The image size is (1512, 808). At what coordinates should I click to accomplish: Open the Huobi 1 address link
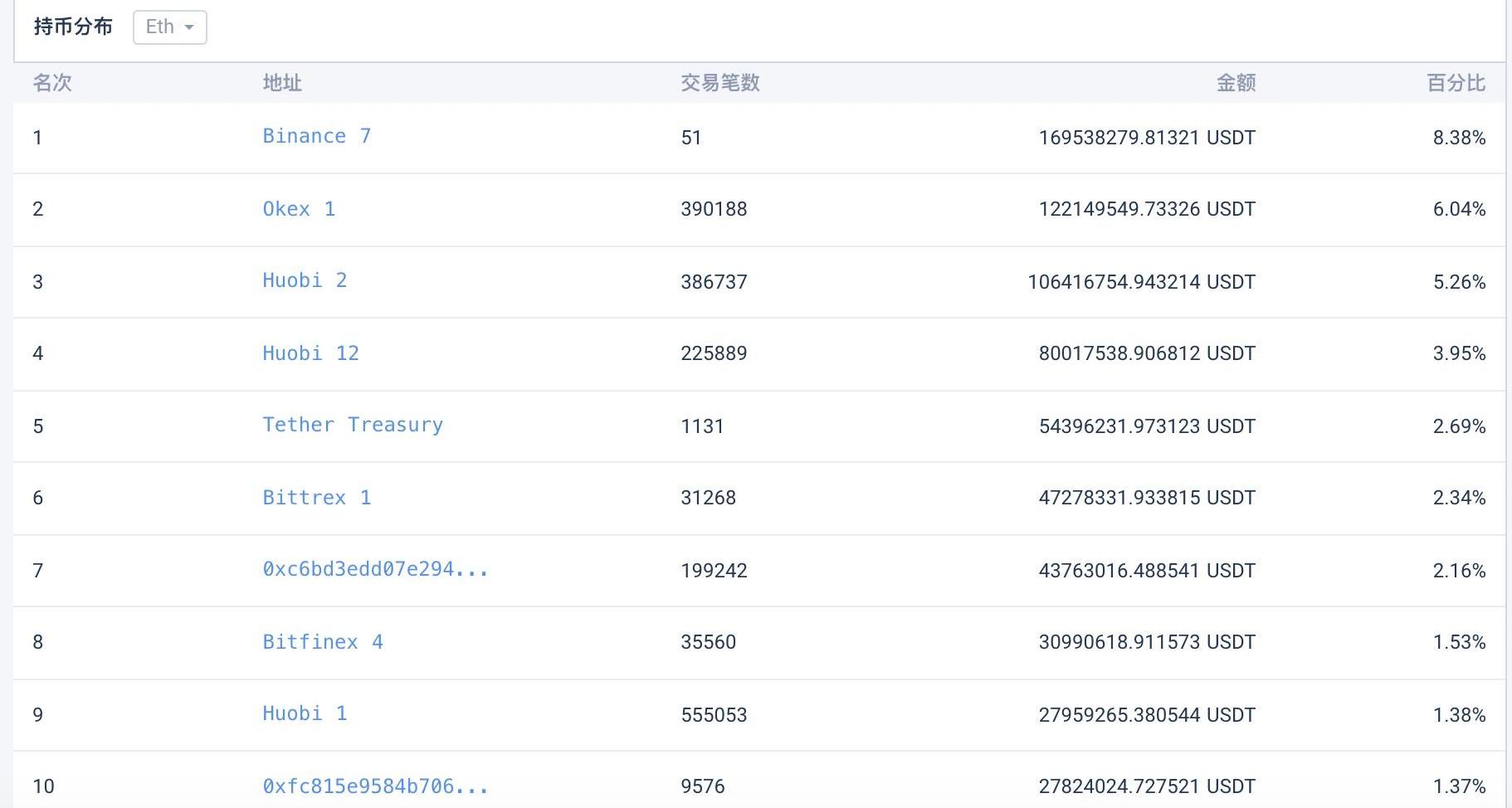(305, 713)
